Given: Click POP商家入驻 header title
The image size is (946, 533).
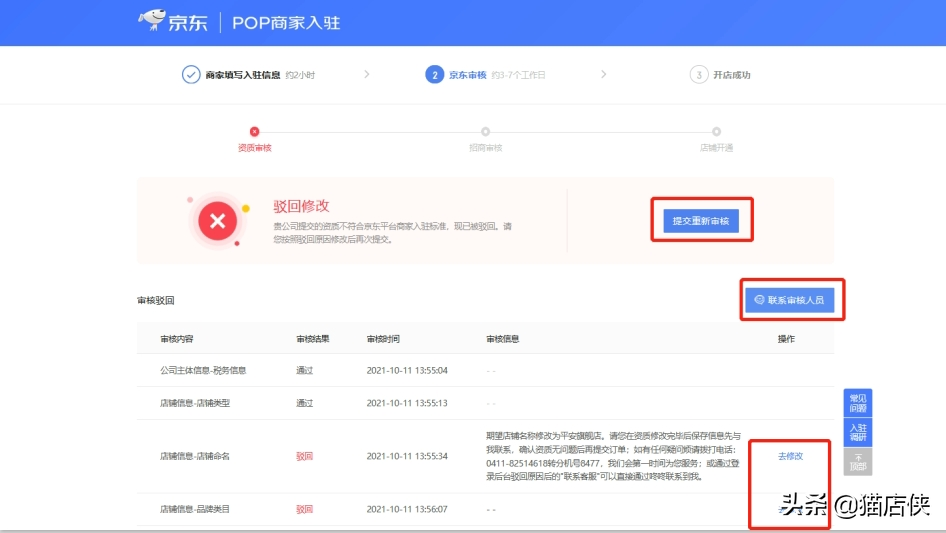Looking at the screenshot, I should pyautogui.click(x=286, y=23).
